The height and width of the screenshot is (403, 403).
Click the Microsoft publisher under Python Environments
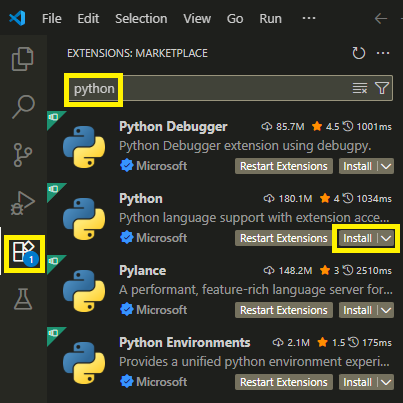pos(161,382)
